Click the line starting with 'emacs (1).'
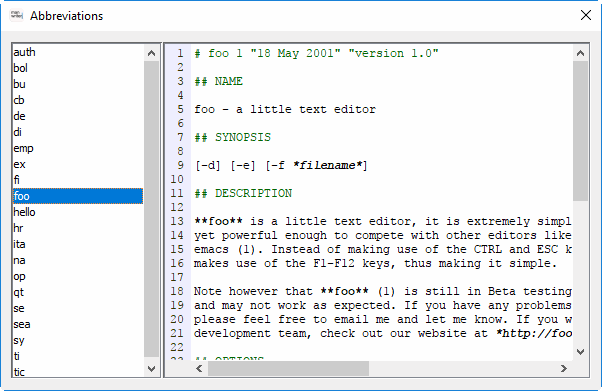Viewport: 602px width, 391px height. point(383,249)
